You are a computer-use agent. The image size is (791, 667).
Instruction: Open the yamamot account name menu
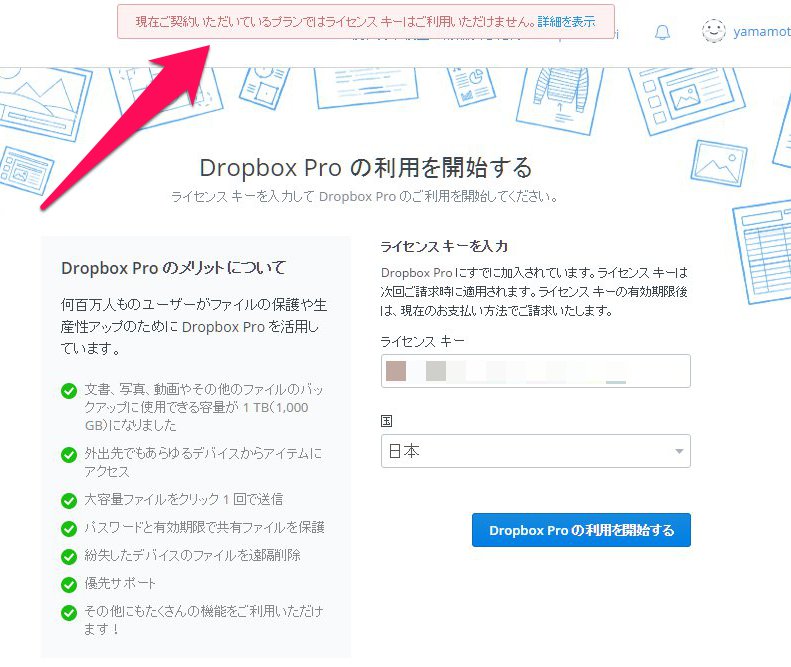pos(762,32)
